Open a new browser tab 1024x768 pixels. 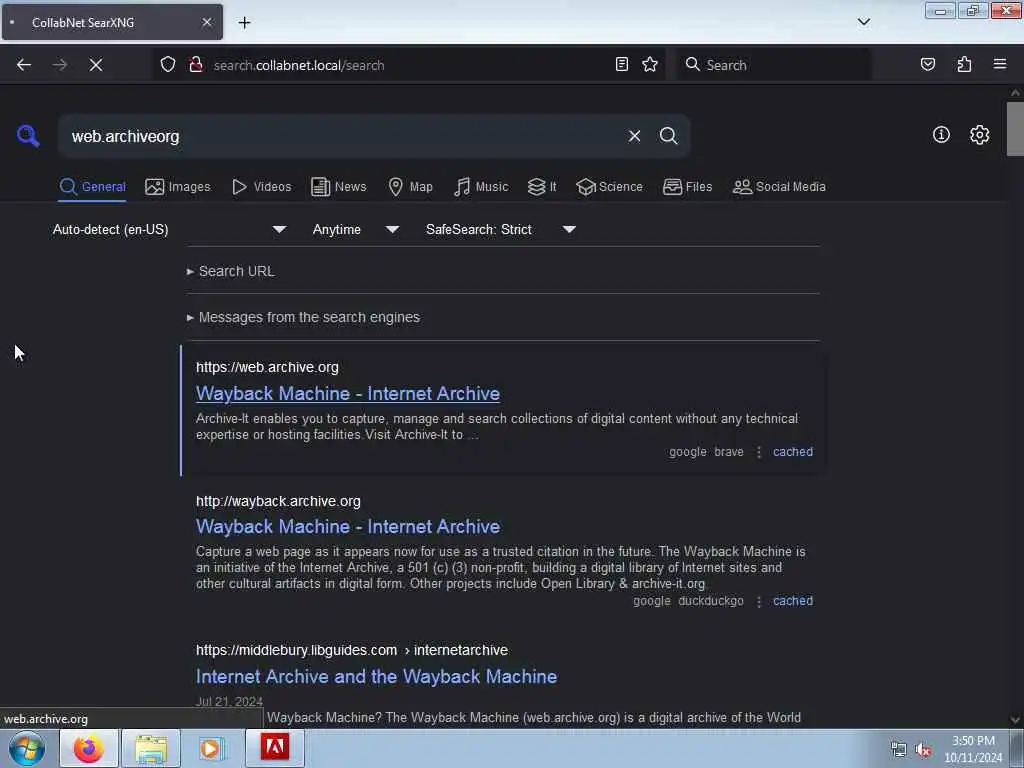point(244,23)
